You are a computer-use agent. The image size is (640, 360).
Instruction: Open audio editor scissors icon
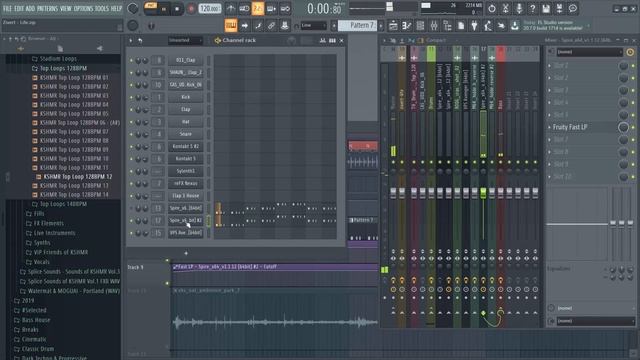tap(505, 9)
